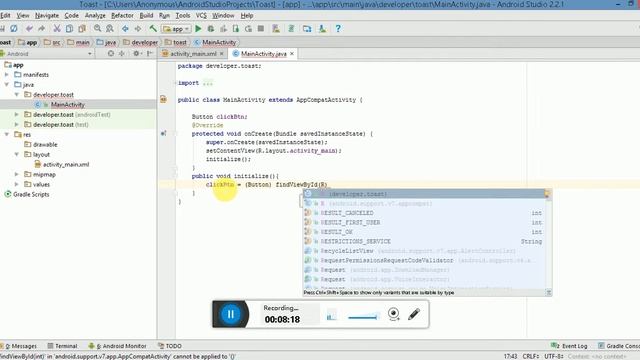Click the Stop square icon in toolbar
Screen dimensions: 640x360
tap(261, 29)
